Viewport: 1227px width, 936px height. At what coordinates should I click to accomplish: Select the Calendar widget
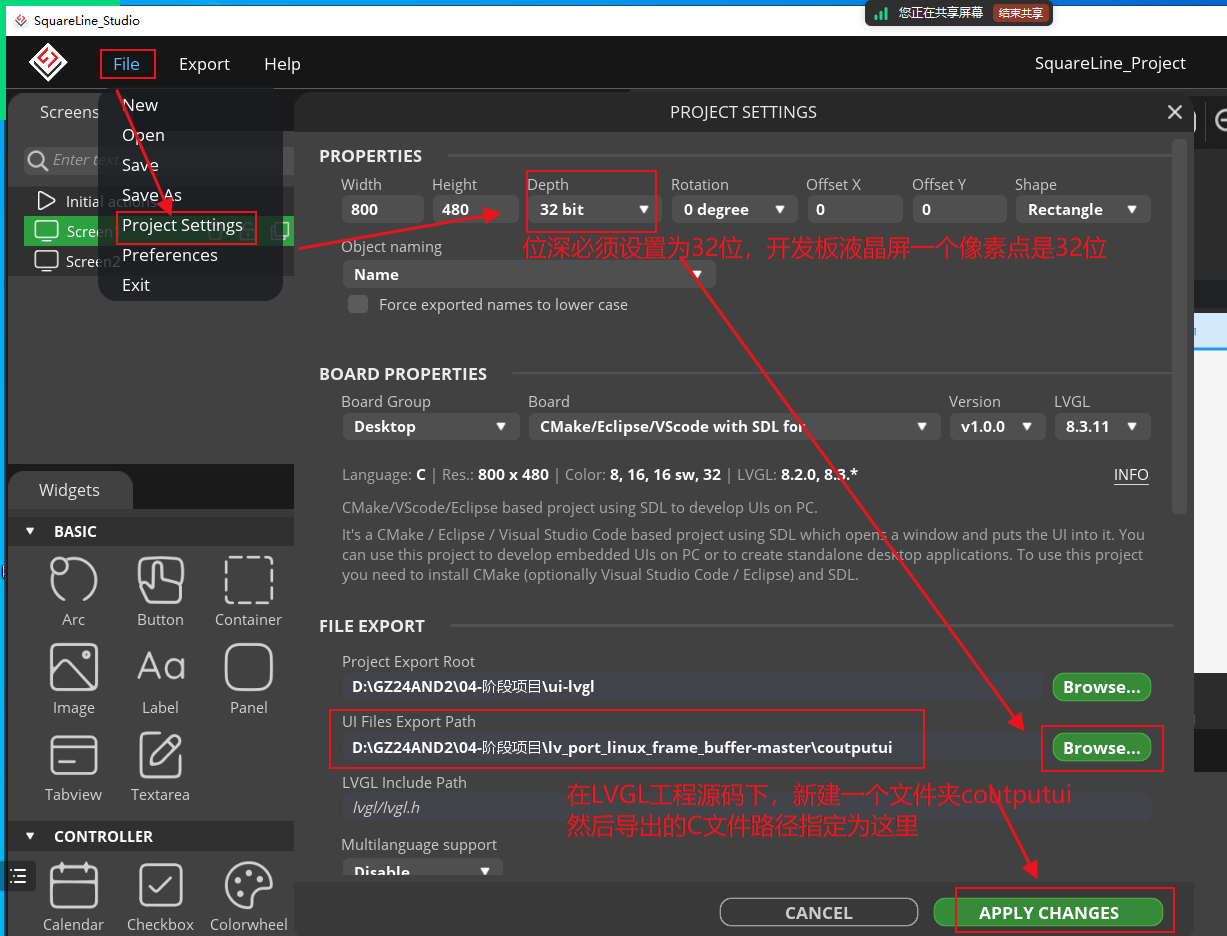pyautogui.click(x=73, y=897)
